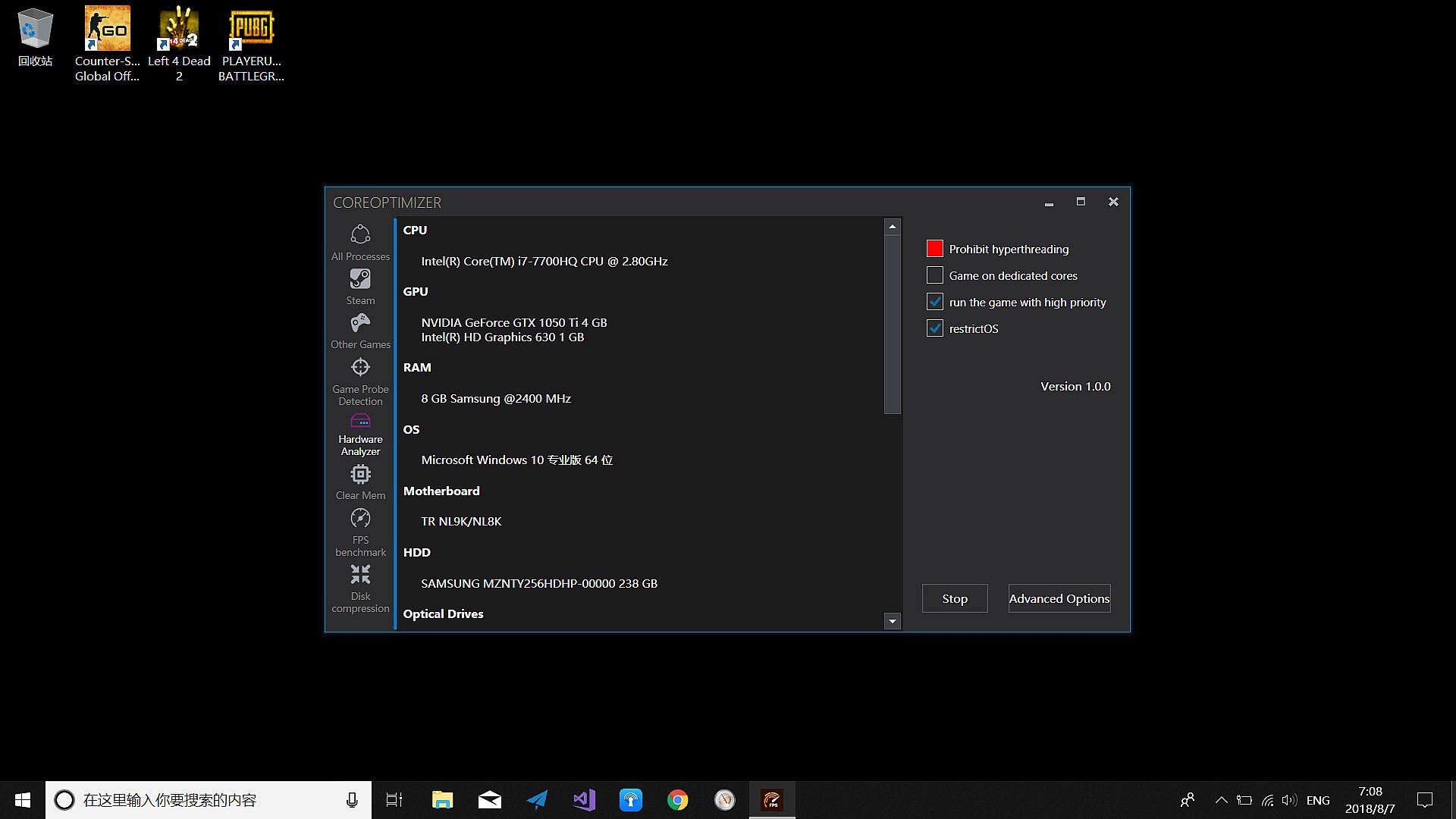
Task: Open Other Games gamepad icon
Action: click(x=360, y=324)
